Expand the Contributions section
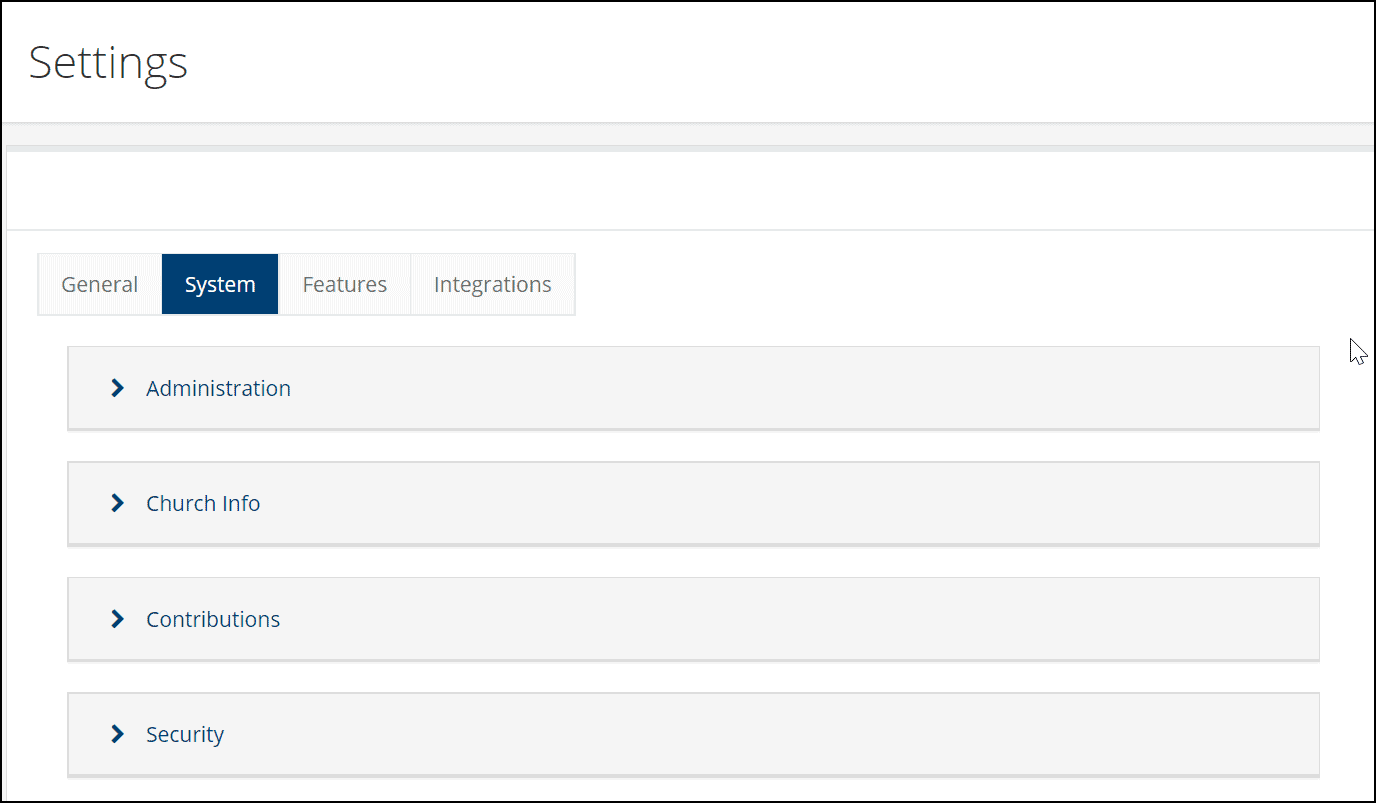This screenshot has width=1376, height=803. tap(693, 619)
